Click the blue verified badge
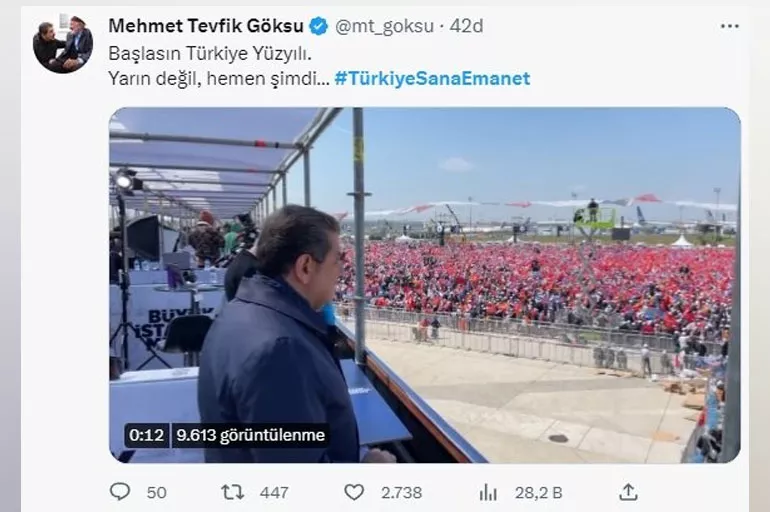 click(x=319, y=26)
